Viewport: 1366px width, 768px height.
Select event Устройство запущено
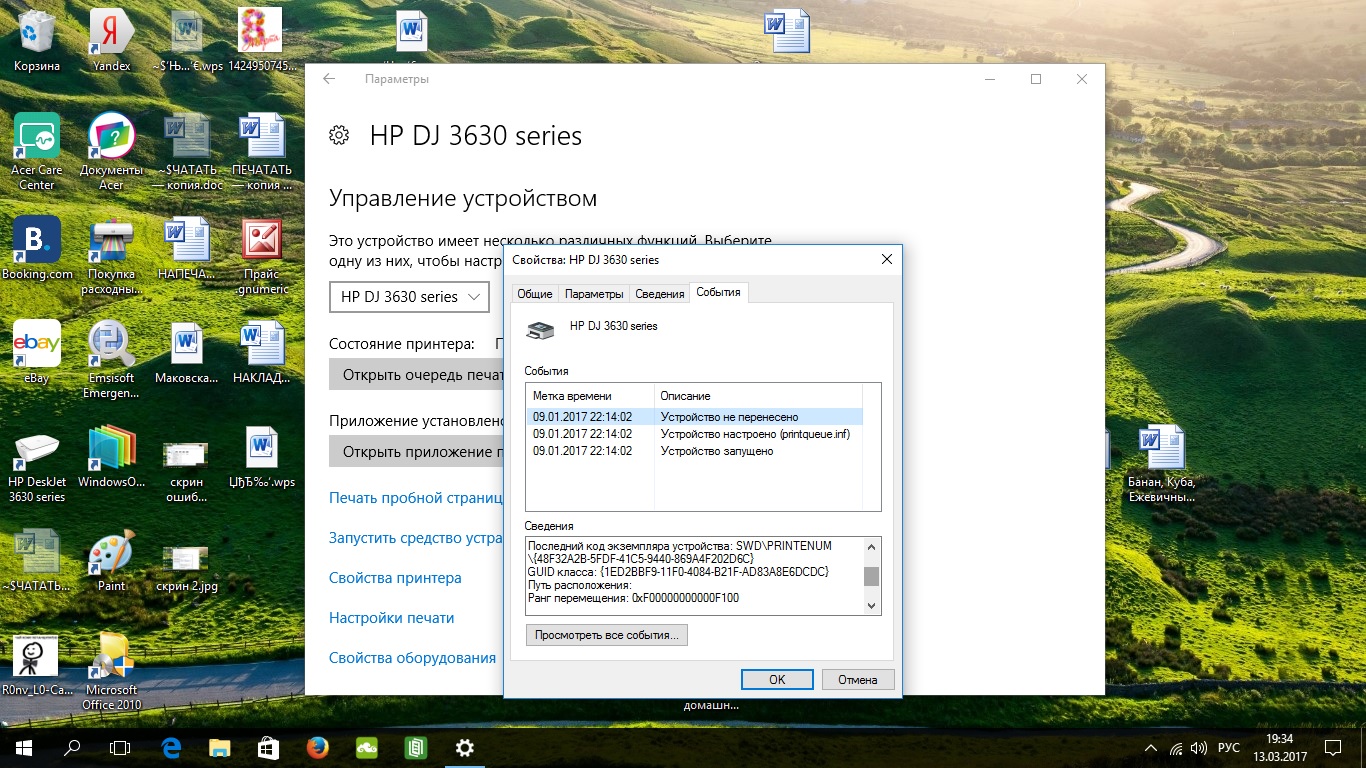click(694, 451)
